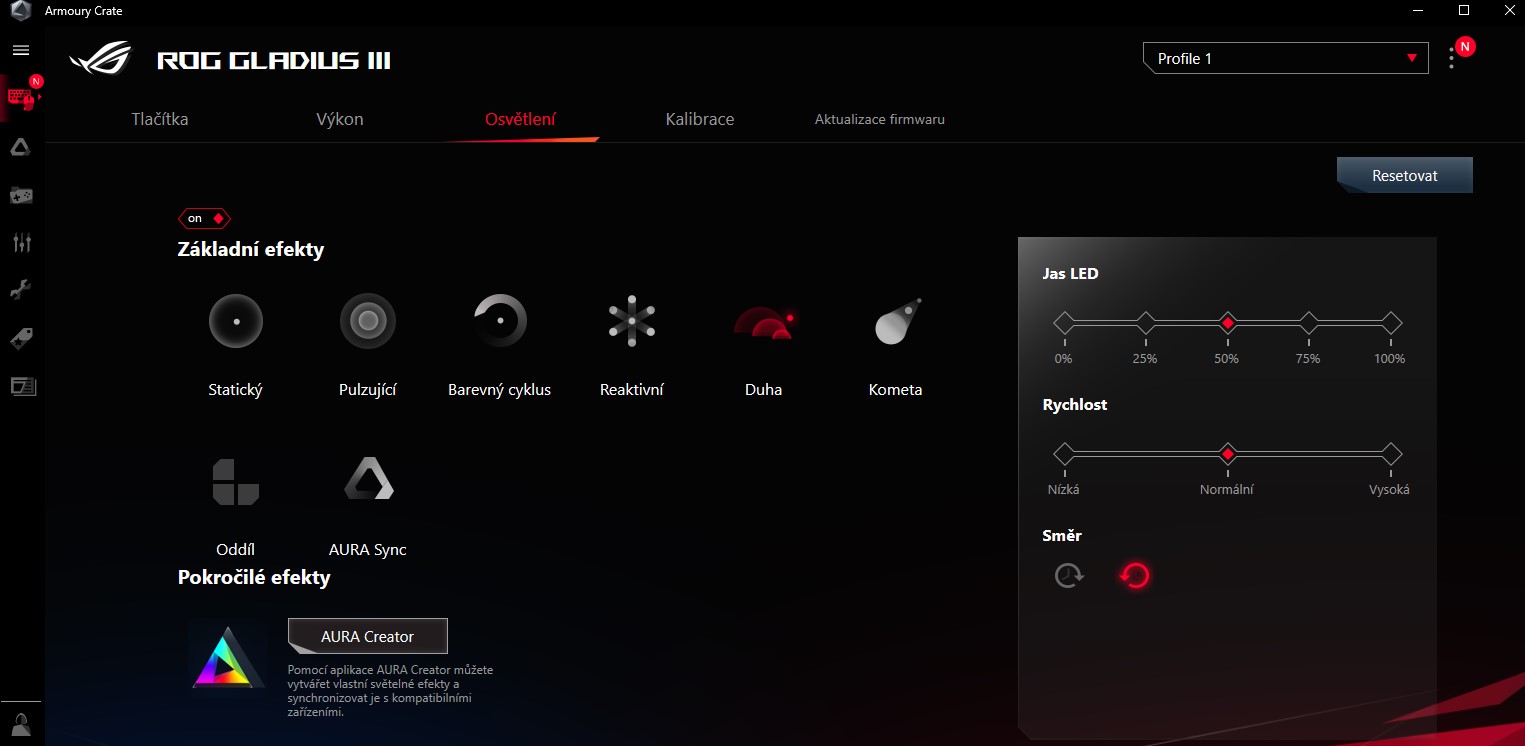Select the Statický lighting effect icon
Viewport: 1525px width, 746px height.
pos(236,321)
